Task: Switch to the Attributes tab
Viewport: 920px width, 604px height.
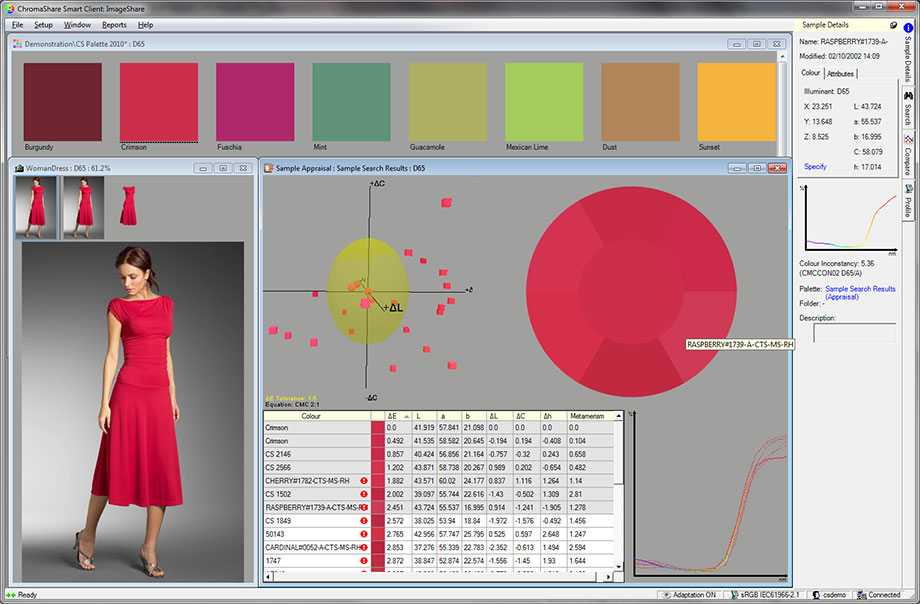Action: [x=840, y=73]
